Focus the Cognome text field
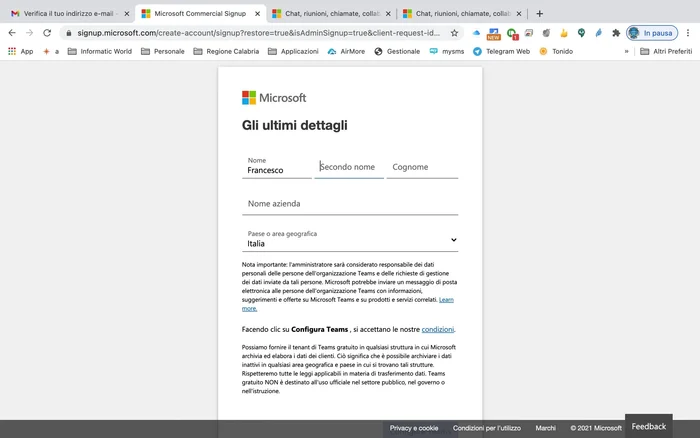This screenshot has height=438, width=700. [x=422, y=168]
